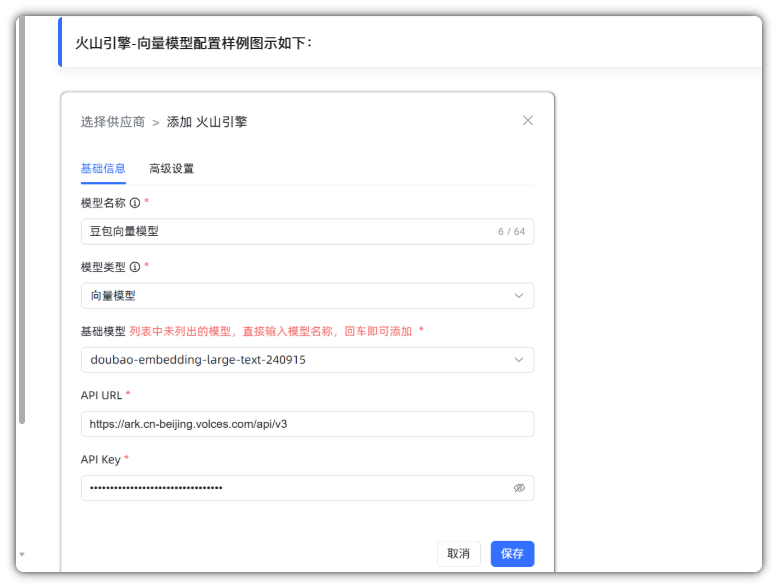Toggle API Key visibility eye icon
Screen dimensions: 778x588
pyautogui.click(x=519, y=488)
